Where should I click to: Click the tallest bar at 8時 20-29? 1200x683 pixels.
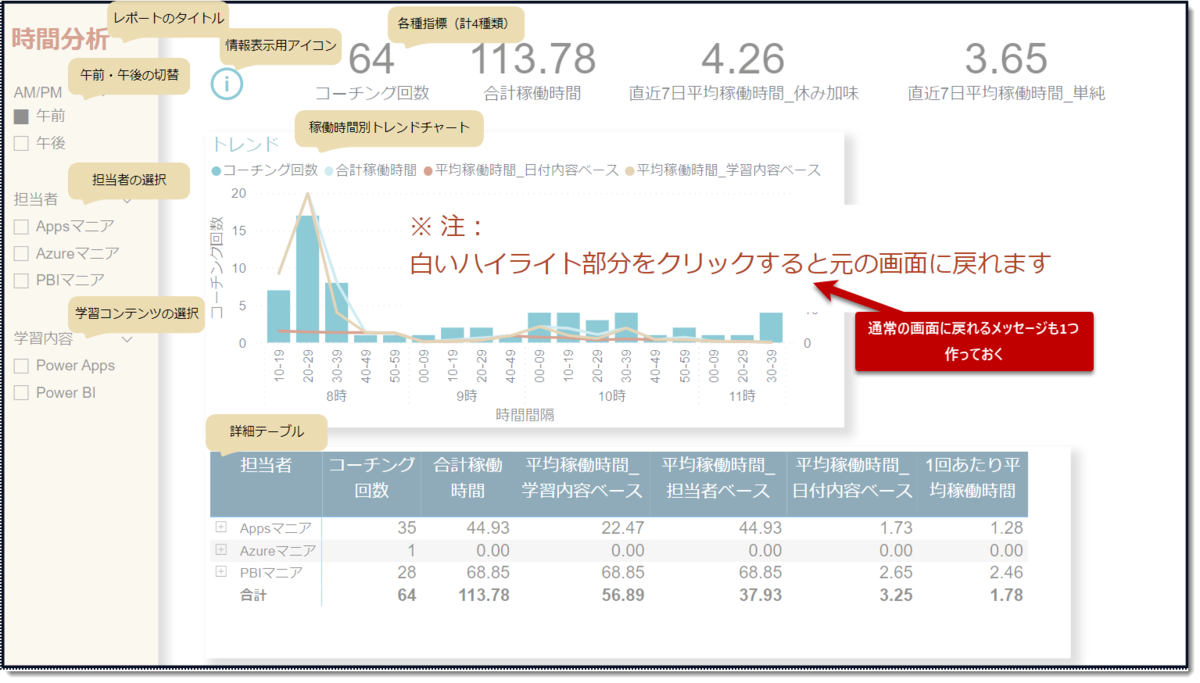click(308, 279)
